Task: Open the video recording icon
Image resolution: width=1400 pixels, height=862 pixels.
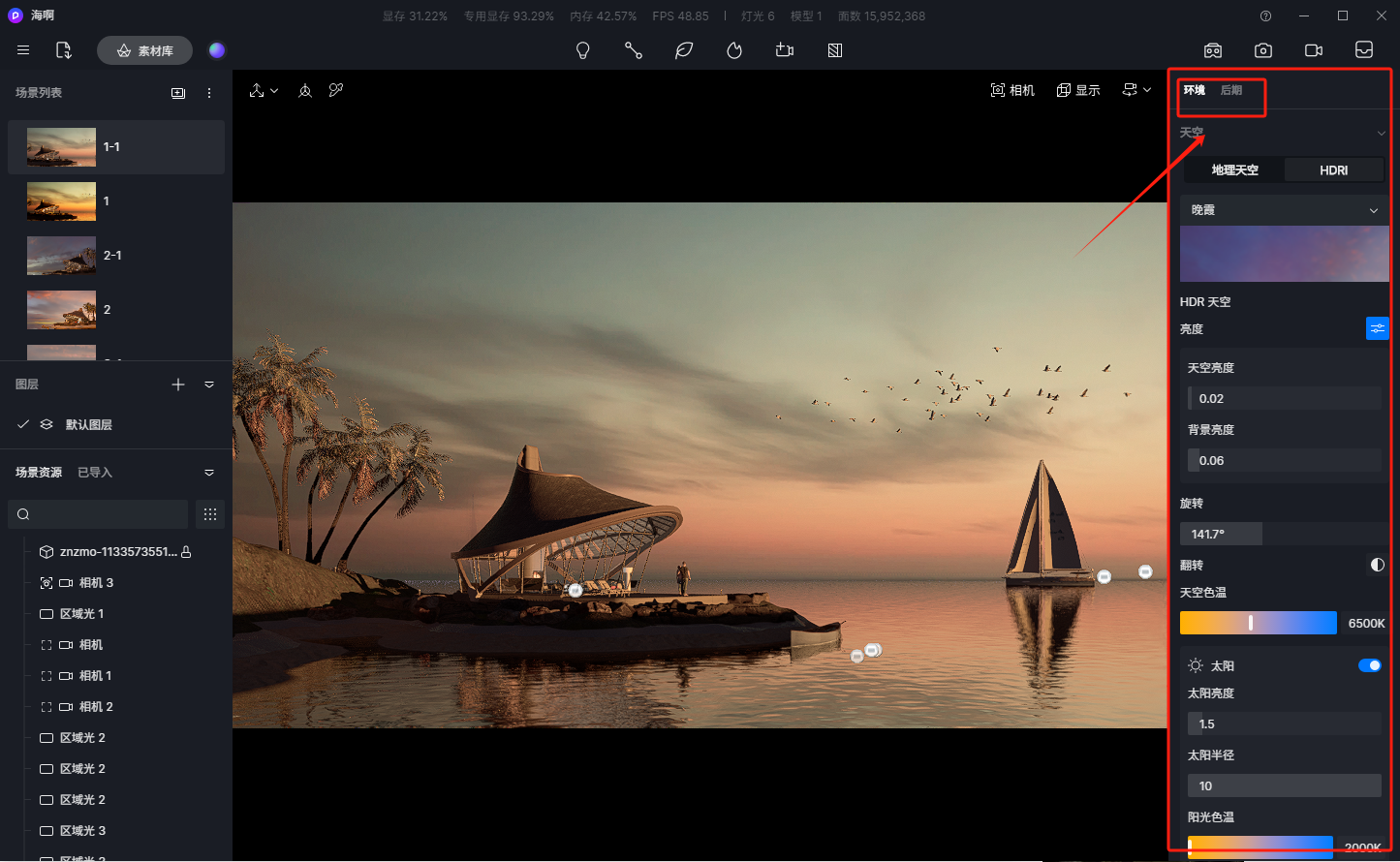Action: coord(1313,50)
